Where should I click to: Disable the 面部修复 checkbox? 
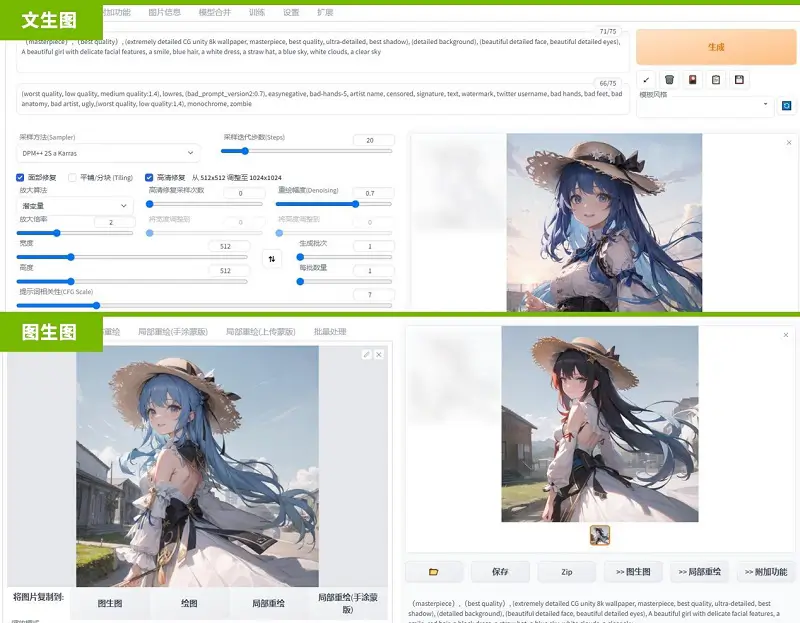(20, 177)
